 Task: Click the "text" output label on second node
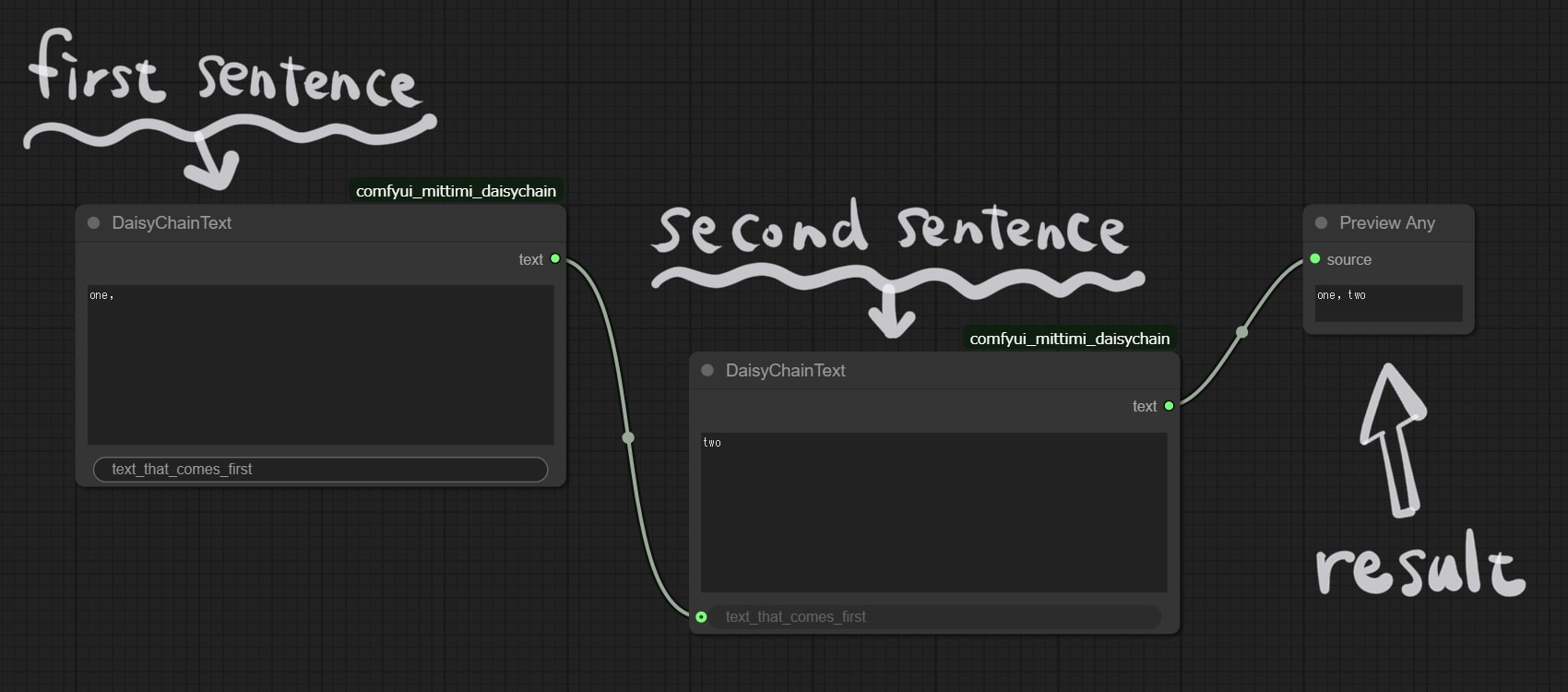1145,406
